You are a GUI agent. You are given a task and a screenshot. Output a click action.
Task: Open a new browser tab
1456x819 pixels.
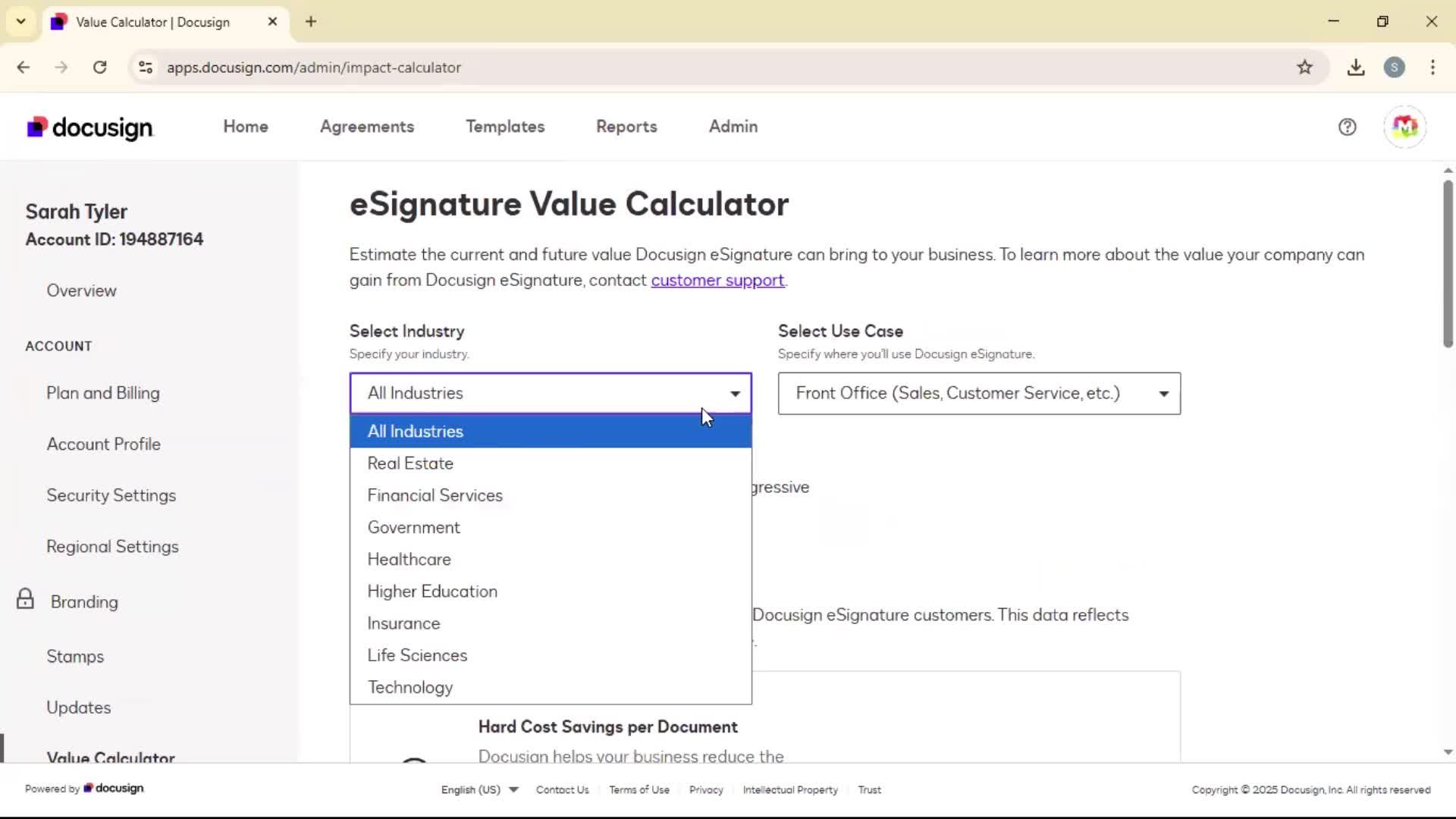point(311,22)
